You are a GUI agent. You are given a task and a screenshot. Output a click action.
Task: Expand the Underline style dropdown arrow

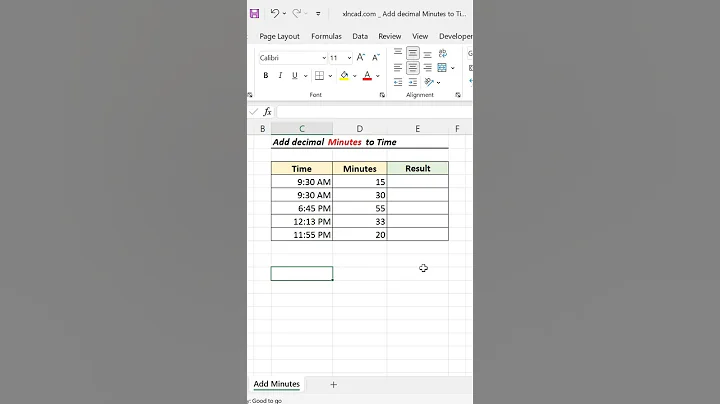pyautogui.click(x=305, y=76)
